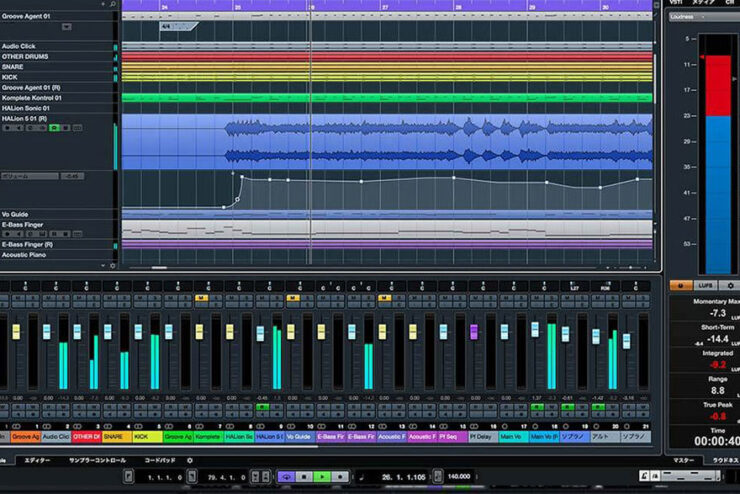Toggle the metronome tempo icon beside 140.000
The image size is (740, 494).
(x=438, y=477)
